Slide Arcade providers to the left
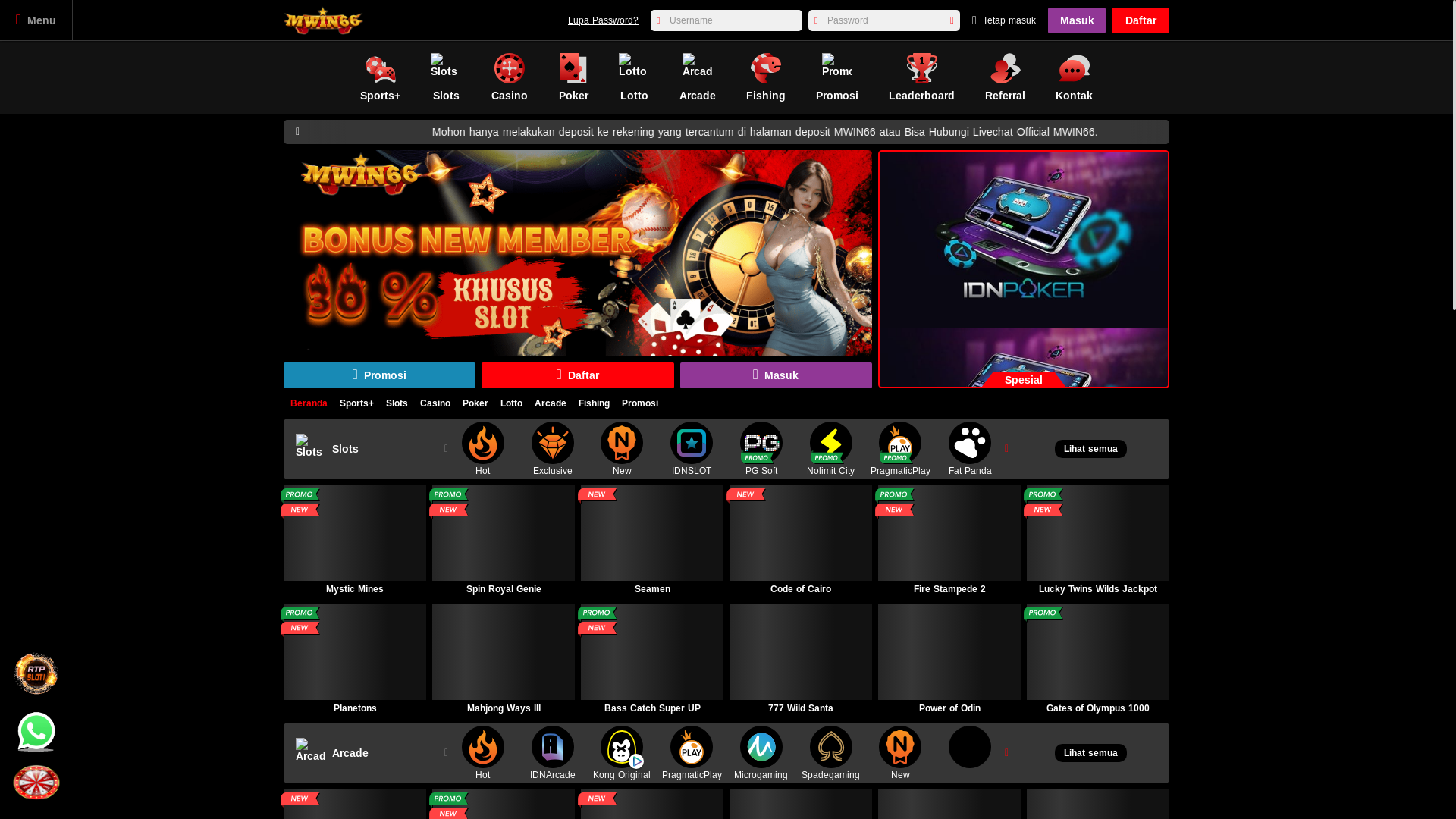1456x819 pixels. pyautogui.click(x=446, y=753)
